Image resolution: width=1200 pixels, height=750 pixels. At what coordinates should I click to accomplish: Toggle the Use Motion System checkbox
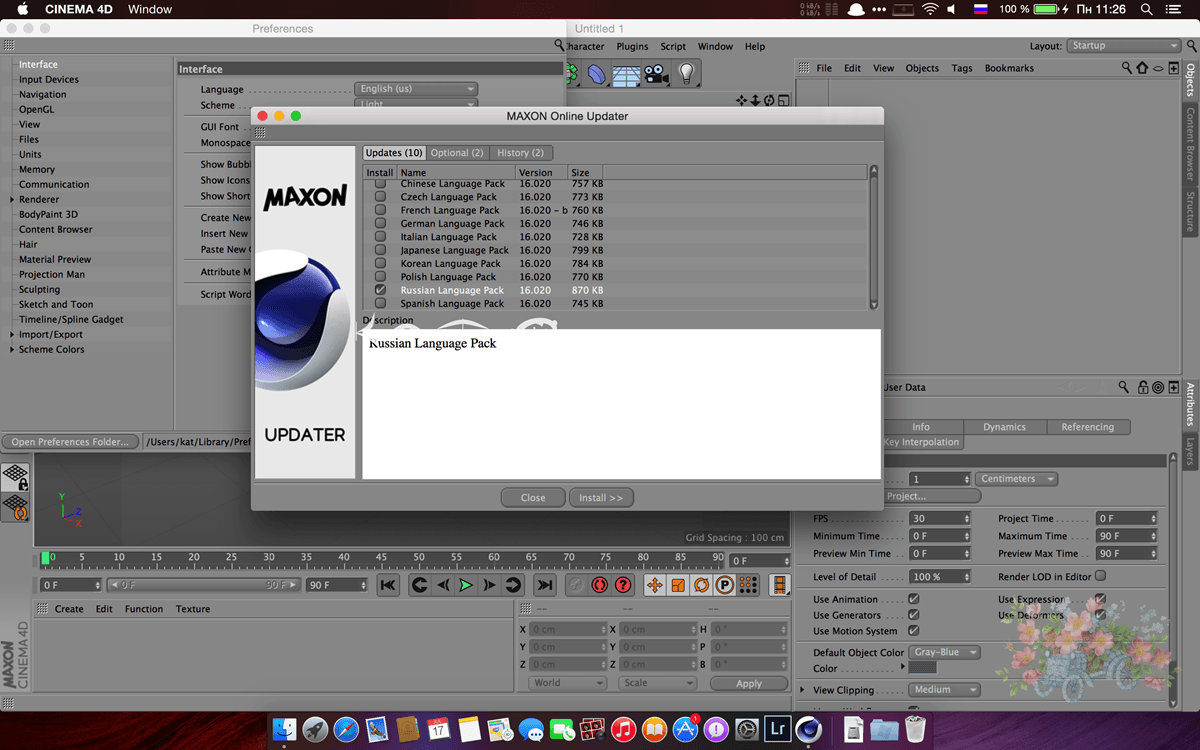[913, 631]
